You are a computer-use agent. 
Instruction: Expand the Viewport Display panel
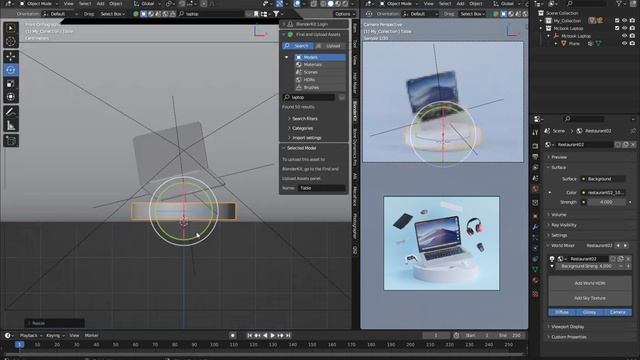click(567, 327)
